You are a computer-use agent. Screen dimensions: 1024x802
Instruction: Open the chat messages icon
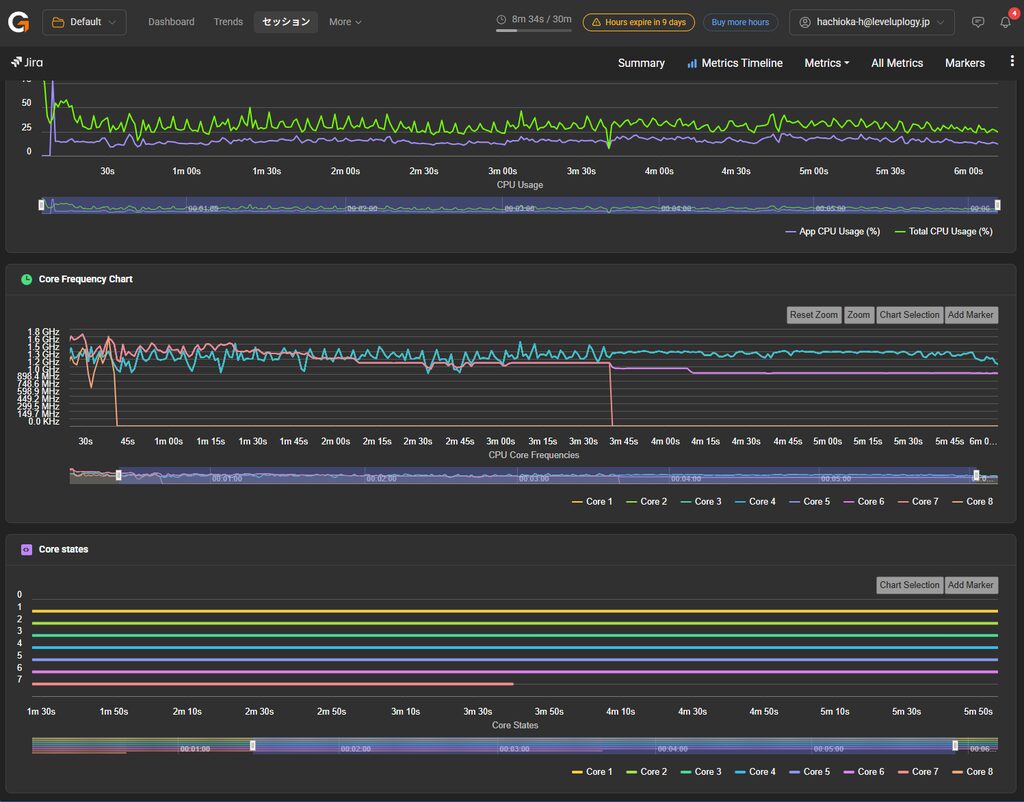(x=978, y=22)
